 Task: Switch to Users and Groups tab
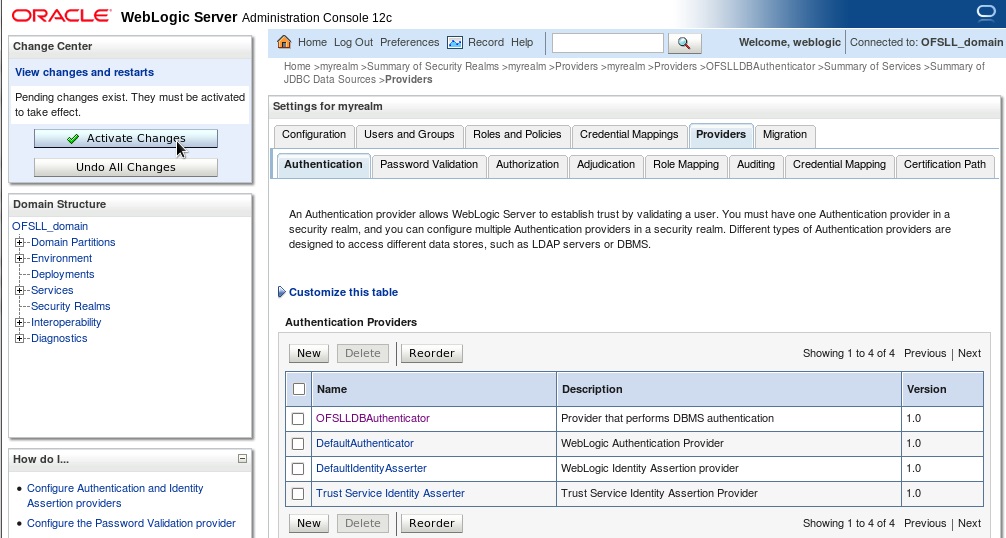coord(409,135)
